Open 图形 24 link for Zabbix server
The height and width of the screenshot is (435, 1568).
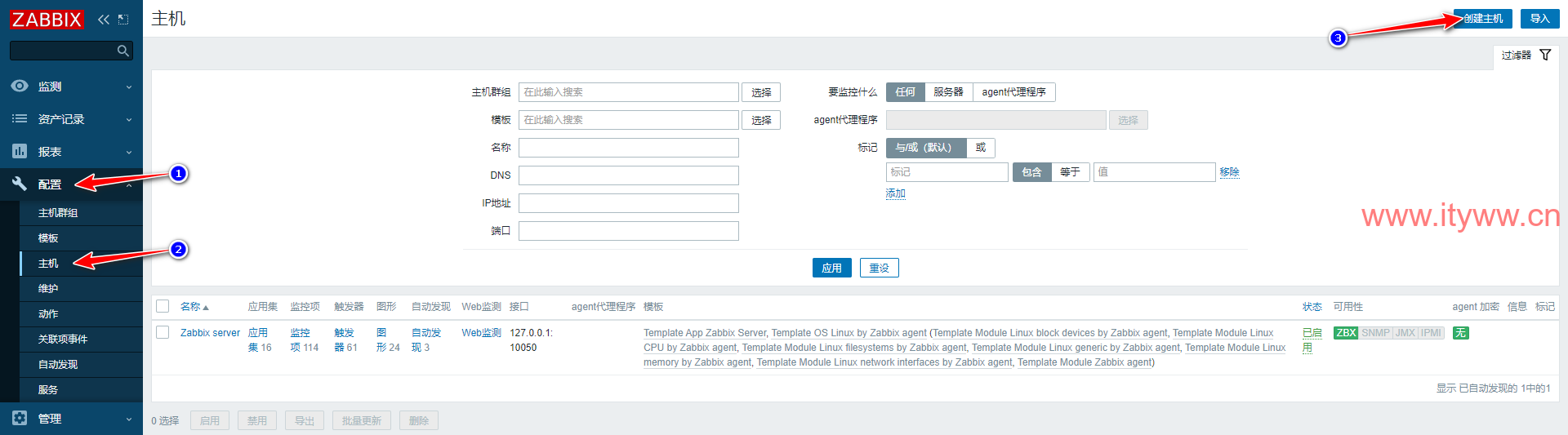tap(388, 340)
